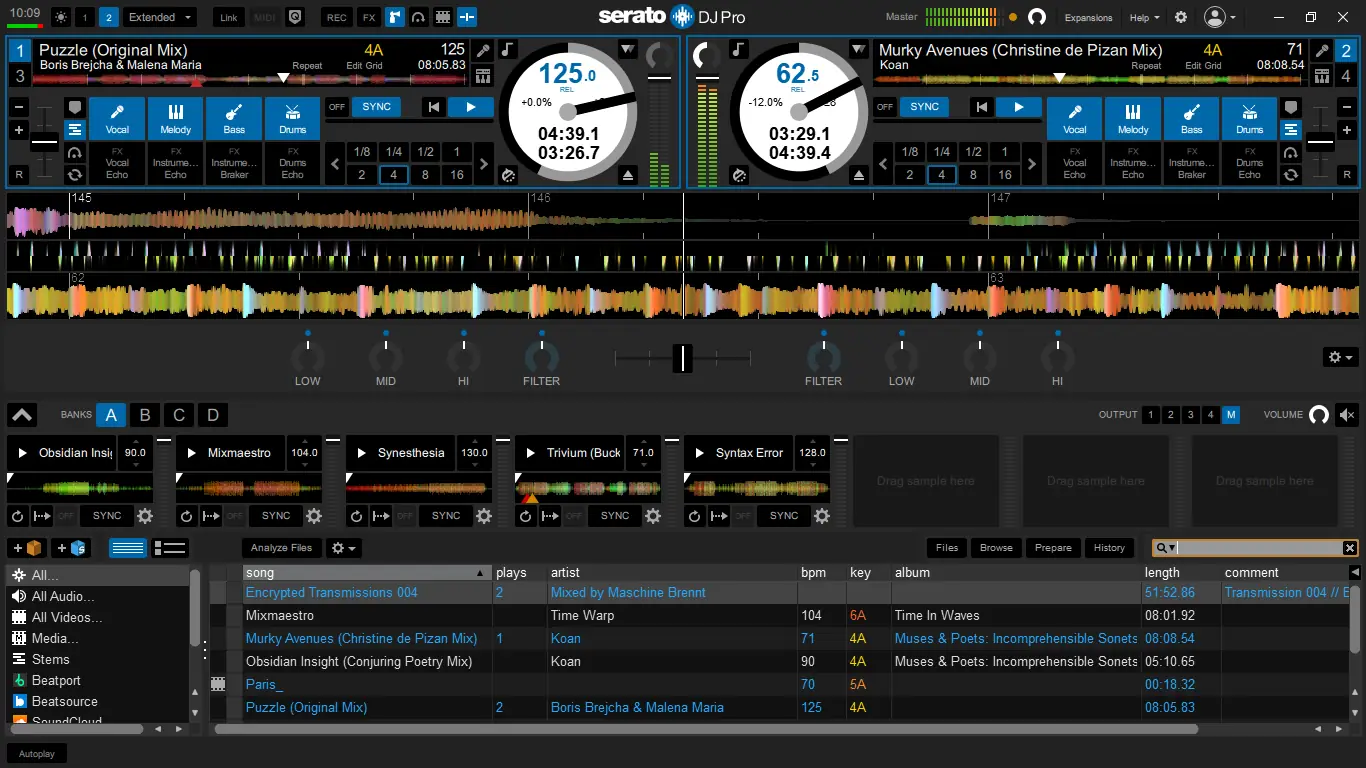Toggle SYNC on the Puzzle deck
1366x768 pixels.
377,107
